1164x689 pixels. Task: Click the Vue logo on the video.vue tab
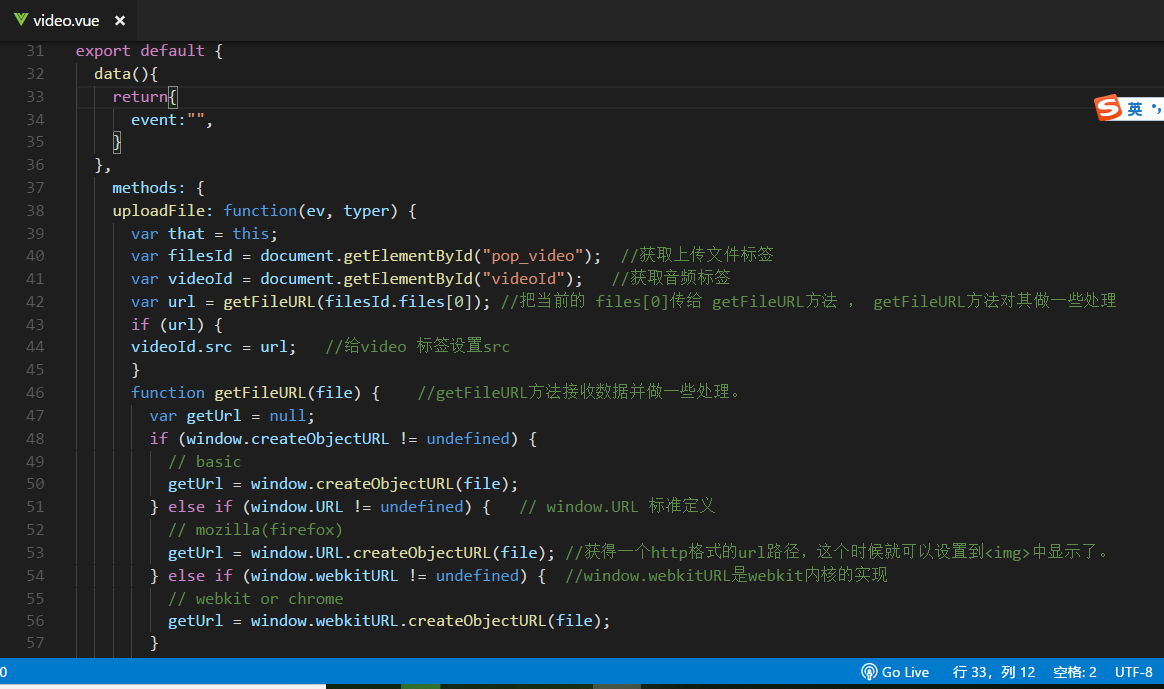click(21, 20)
